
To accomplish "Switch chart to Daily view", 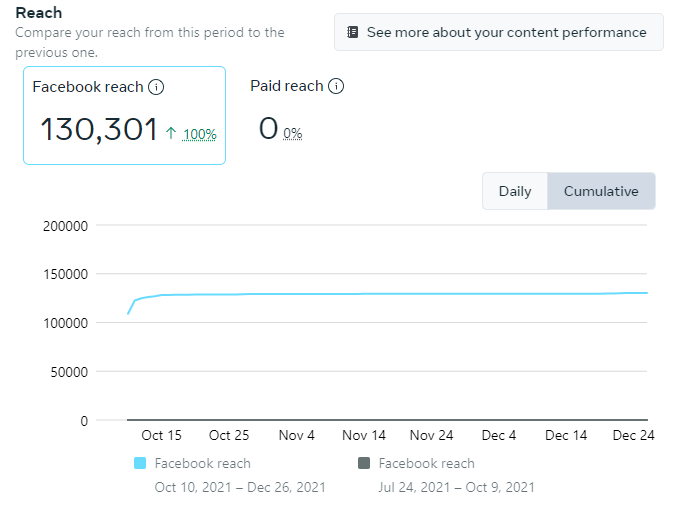I will click(515, 191).
